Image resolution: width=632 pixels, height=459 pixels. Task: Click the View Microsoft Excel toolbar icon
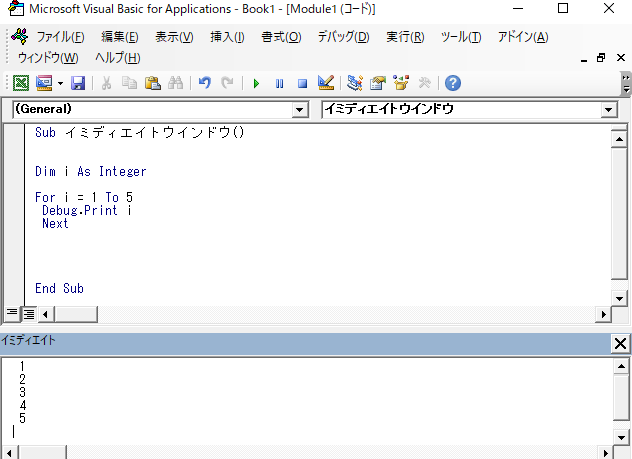[x=21, y=83]
